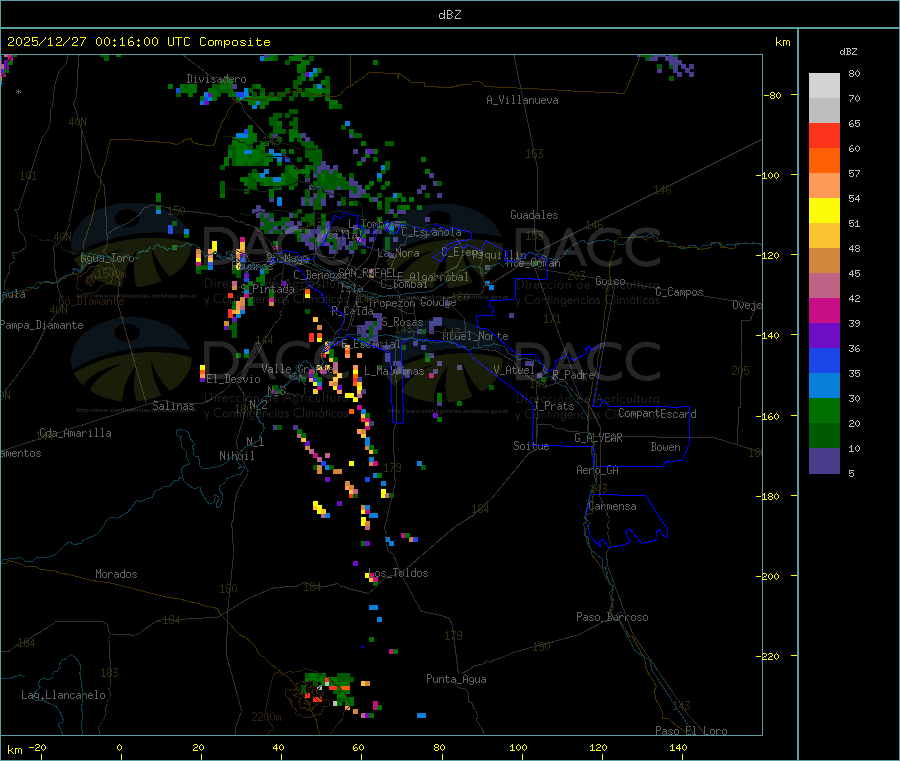Click the 'Bowen' map label
This screenshot has width=900, height=761.
[x=666, y=447]
